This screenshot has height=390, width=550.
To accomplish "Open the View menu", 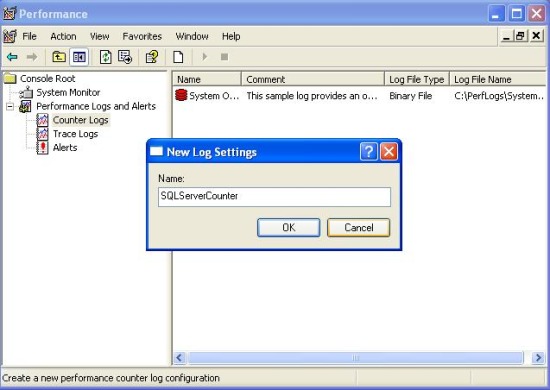I will pyautogui.click(x=99, y=36).
